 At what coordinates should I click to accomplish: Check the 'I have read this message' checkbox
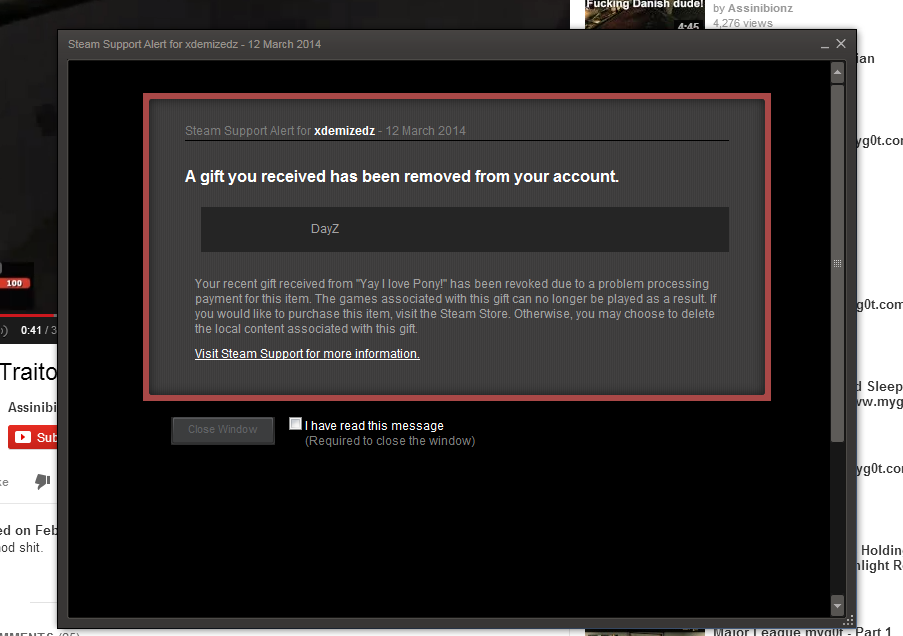pyautogui.click(x=295, y=424)
